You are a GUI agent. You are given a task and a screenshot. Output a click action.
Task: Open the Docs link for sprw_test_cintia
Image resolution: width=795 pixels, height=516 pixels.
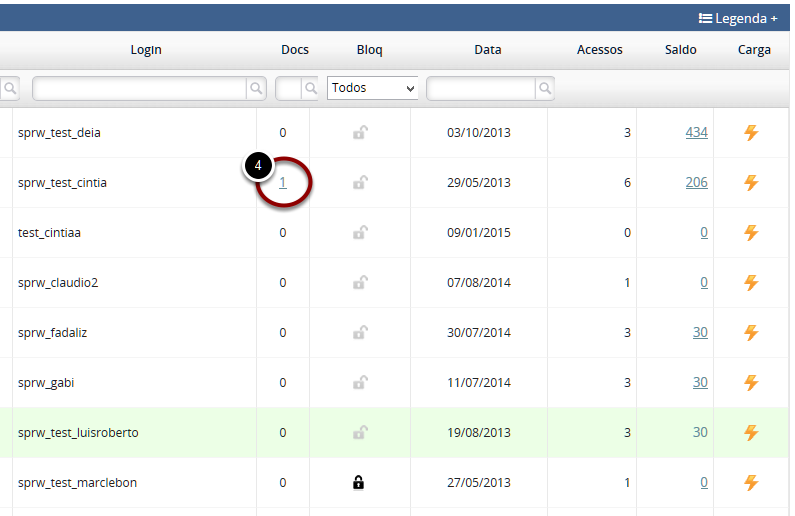coord(283,183)
